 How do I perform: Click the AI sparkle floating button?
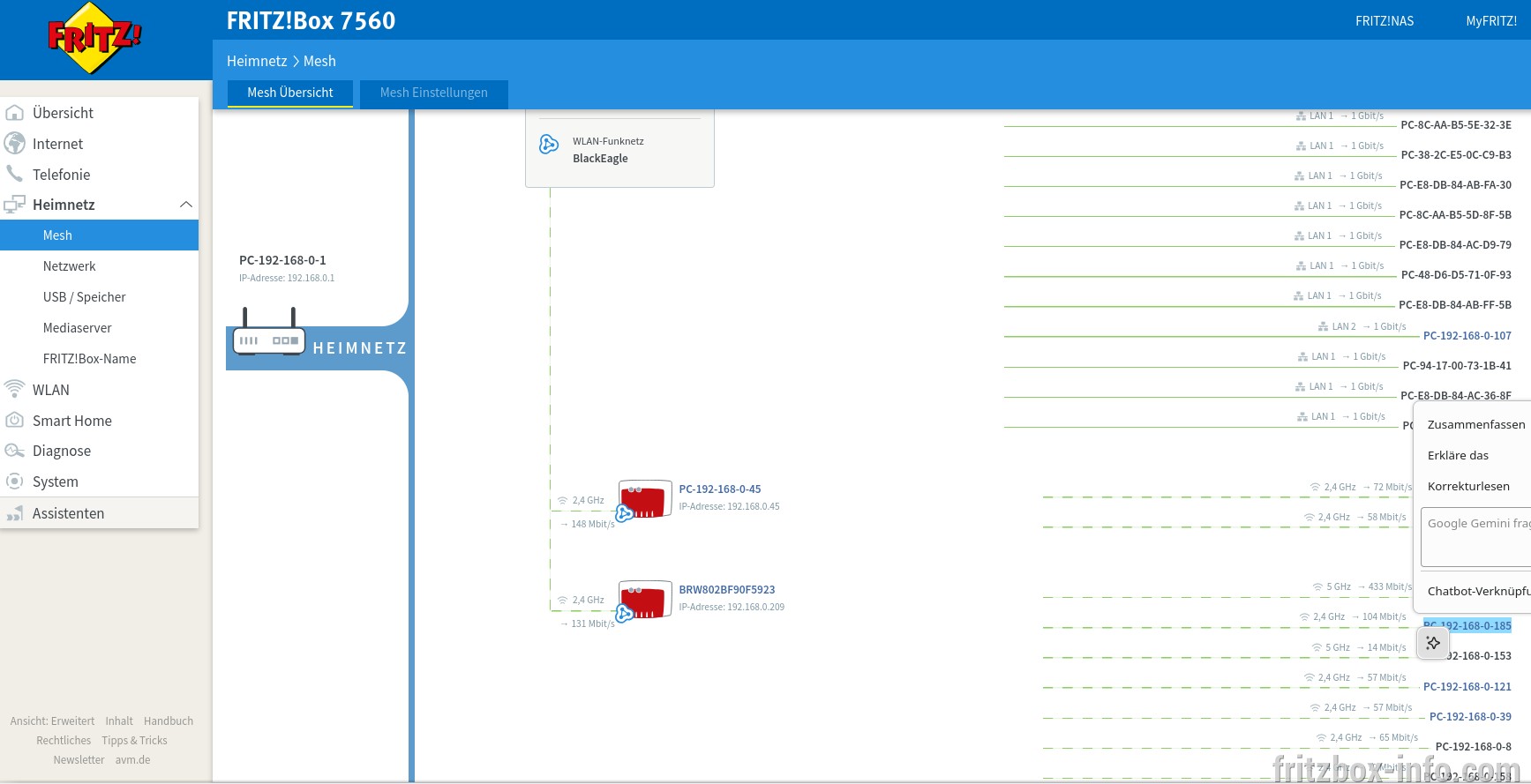pos(1433,643)
